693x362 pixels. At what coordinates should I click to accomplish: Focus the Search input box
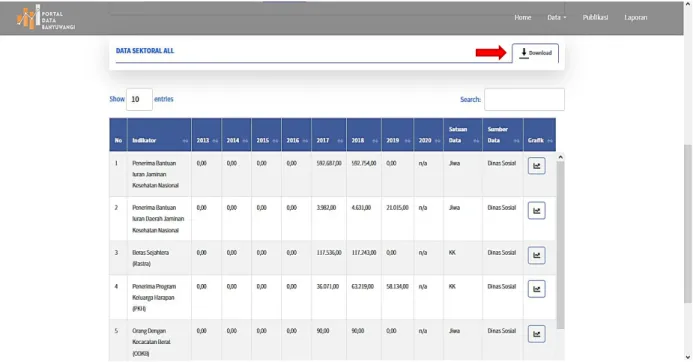click(524, 99)
